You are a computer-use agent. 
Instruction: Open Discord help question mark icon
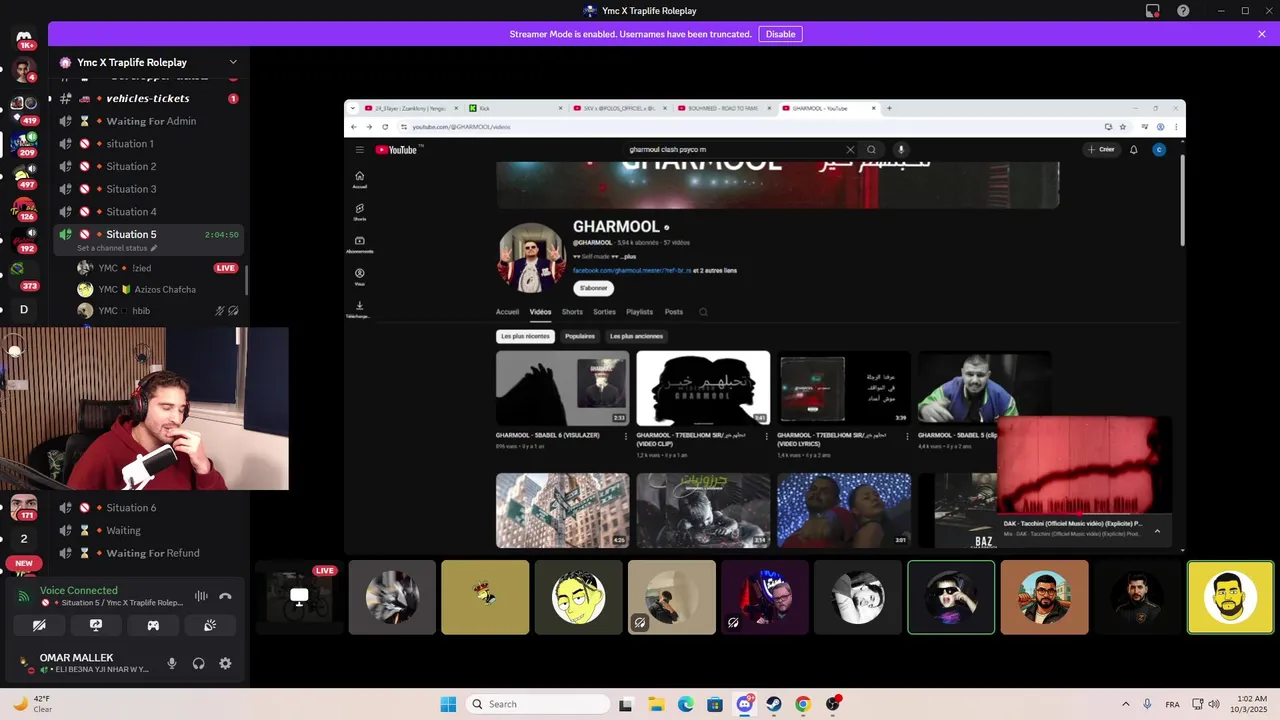tap(1183, 11)
